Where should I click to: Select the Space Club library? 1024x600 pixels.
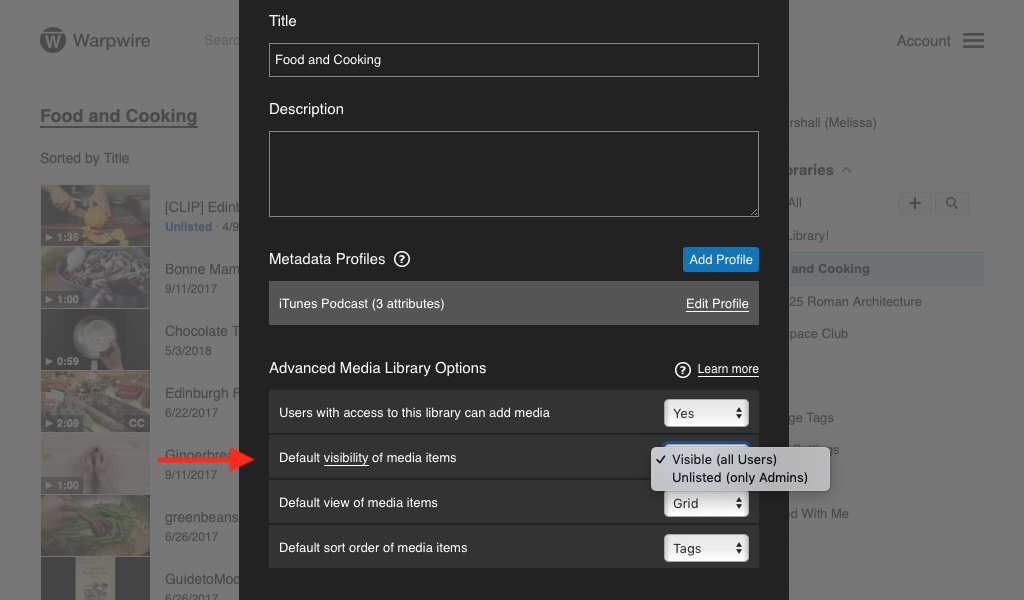pyautogui.click(x=818, y=334)
